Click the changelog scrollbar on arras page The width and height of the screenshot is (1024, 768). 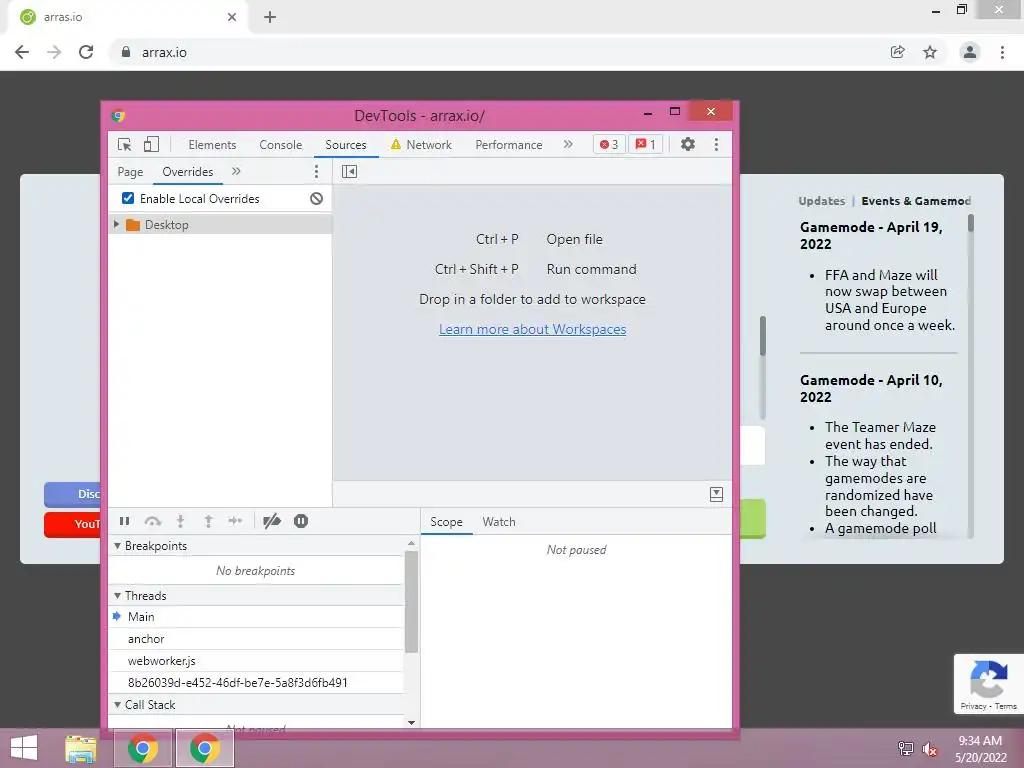pos(970,223)
